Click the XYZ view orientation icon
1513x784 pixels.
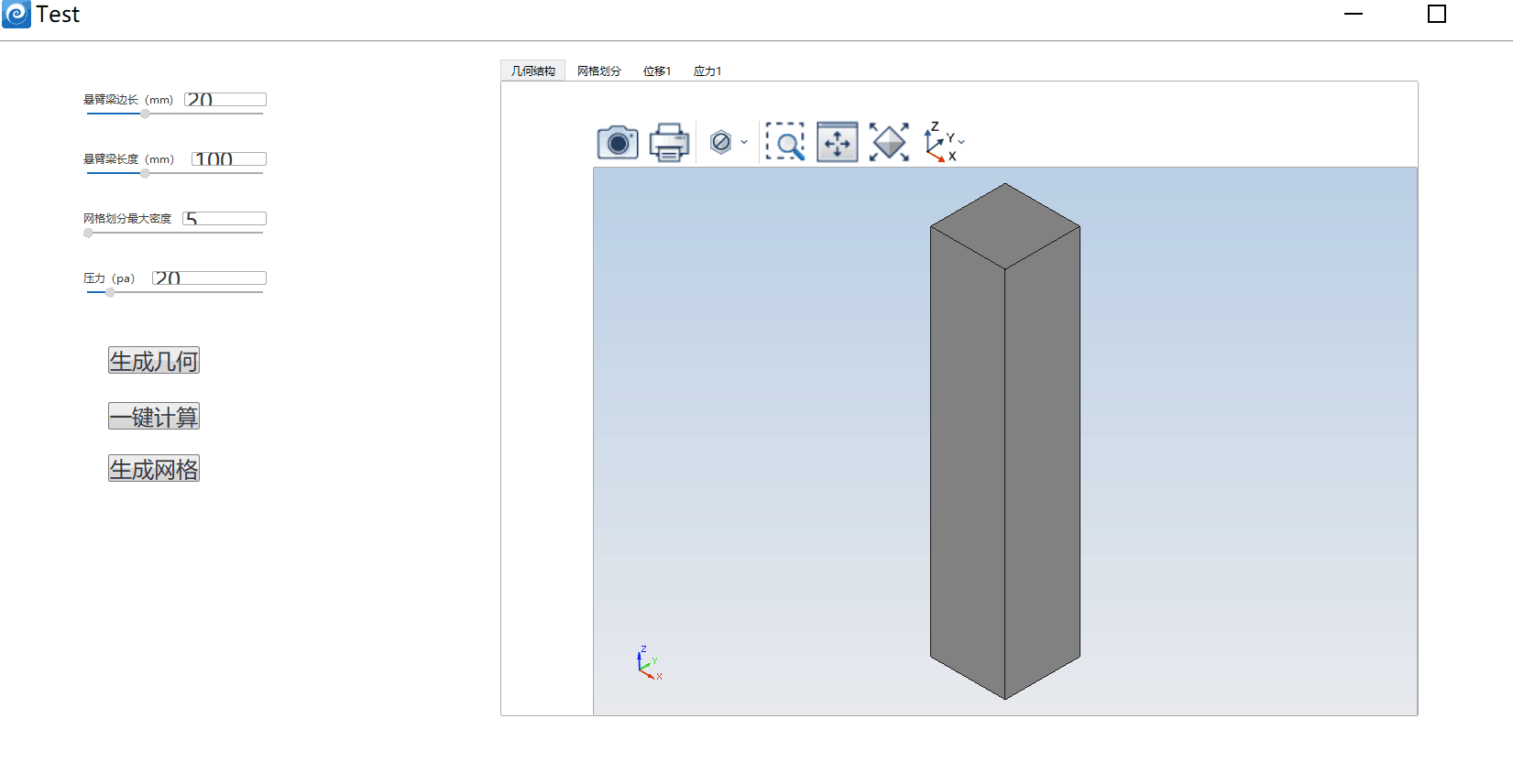(x=938, y=142)
